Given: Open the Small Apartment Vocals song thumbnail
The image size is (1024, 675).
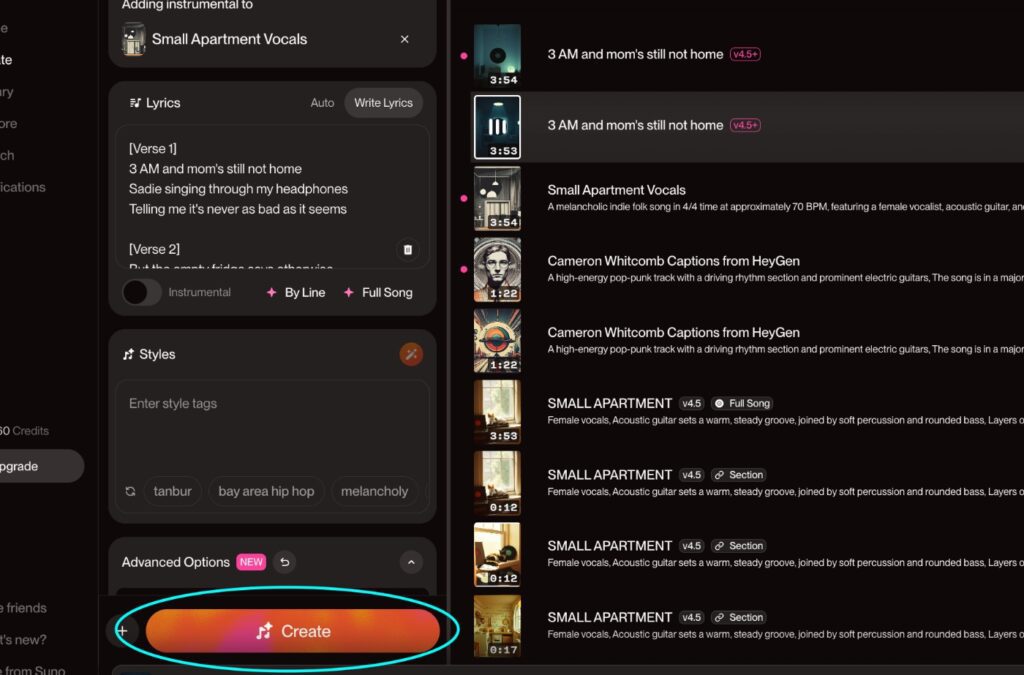Looking at the screenshot, I should tap(497, 198).
